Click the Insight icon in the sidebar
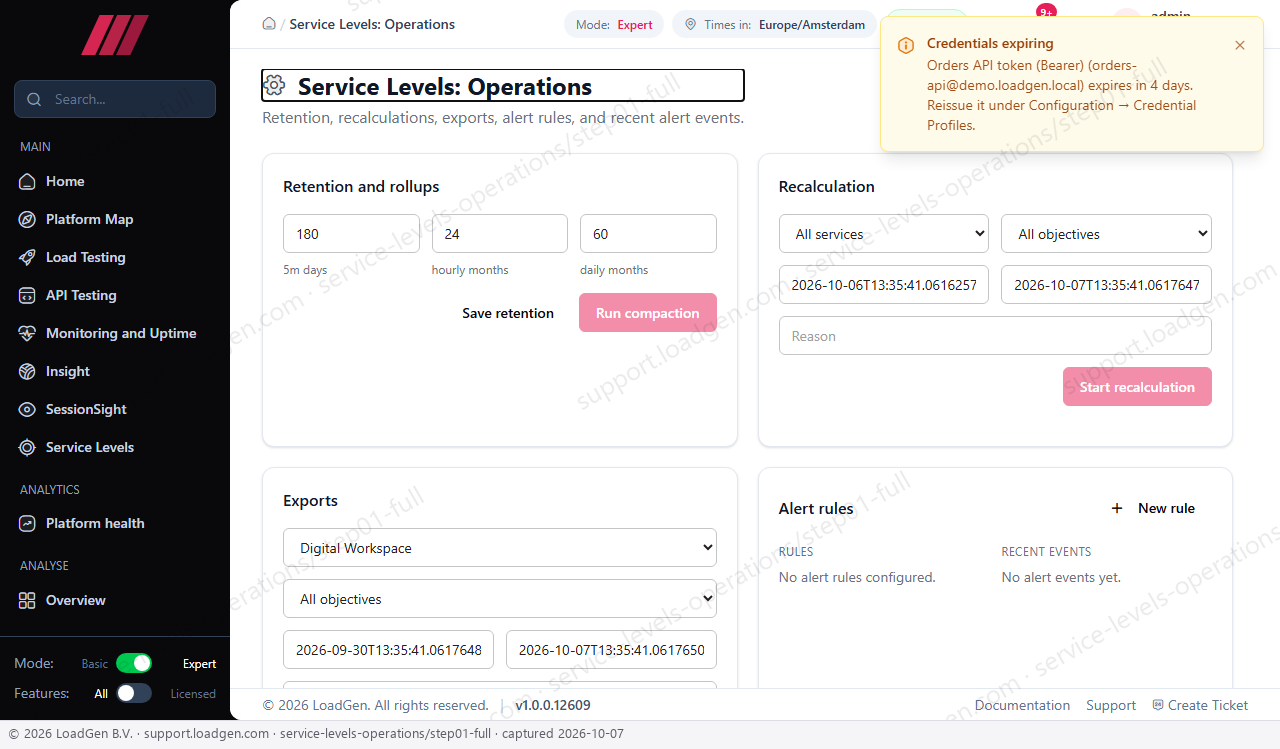 [27, 371]
